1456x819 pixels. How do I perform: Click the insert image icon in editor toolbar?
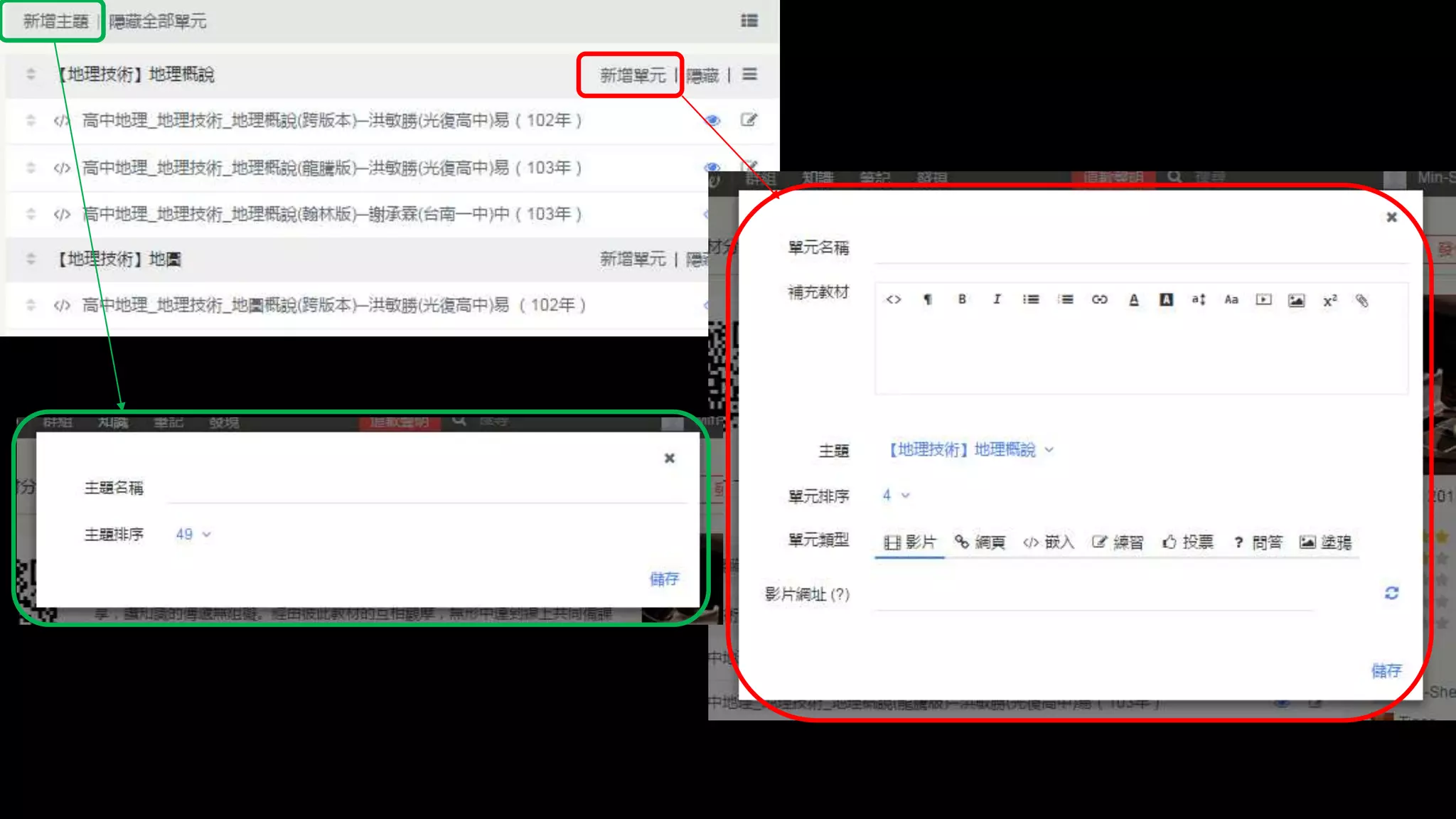pos(1296,300)
